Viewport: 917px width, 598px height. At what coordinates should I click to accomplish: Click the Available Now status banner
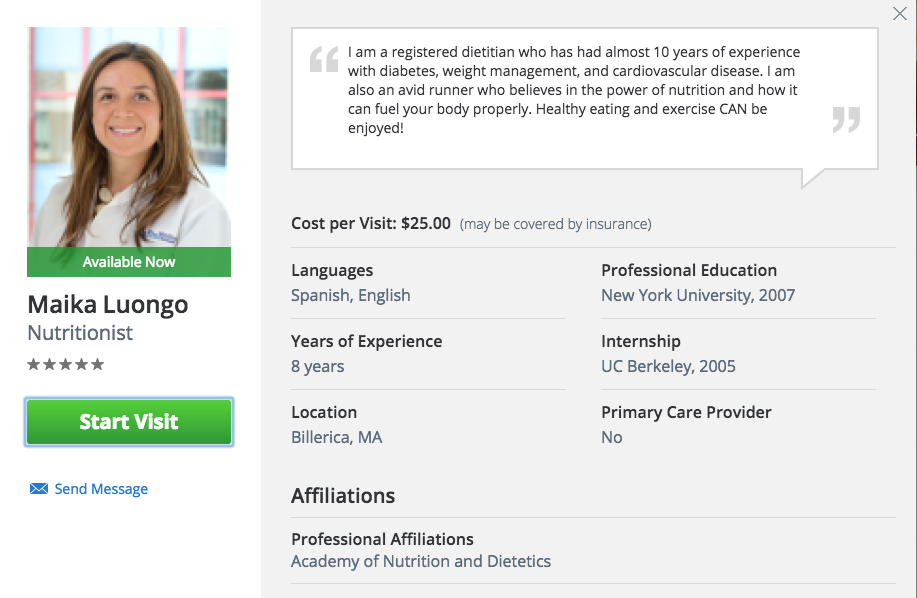click(129, 262)
